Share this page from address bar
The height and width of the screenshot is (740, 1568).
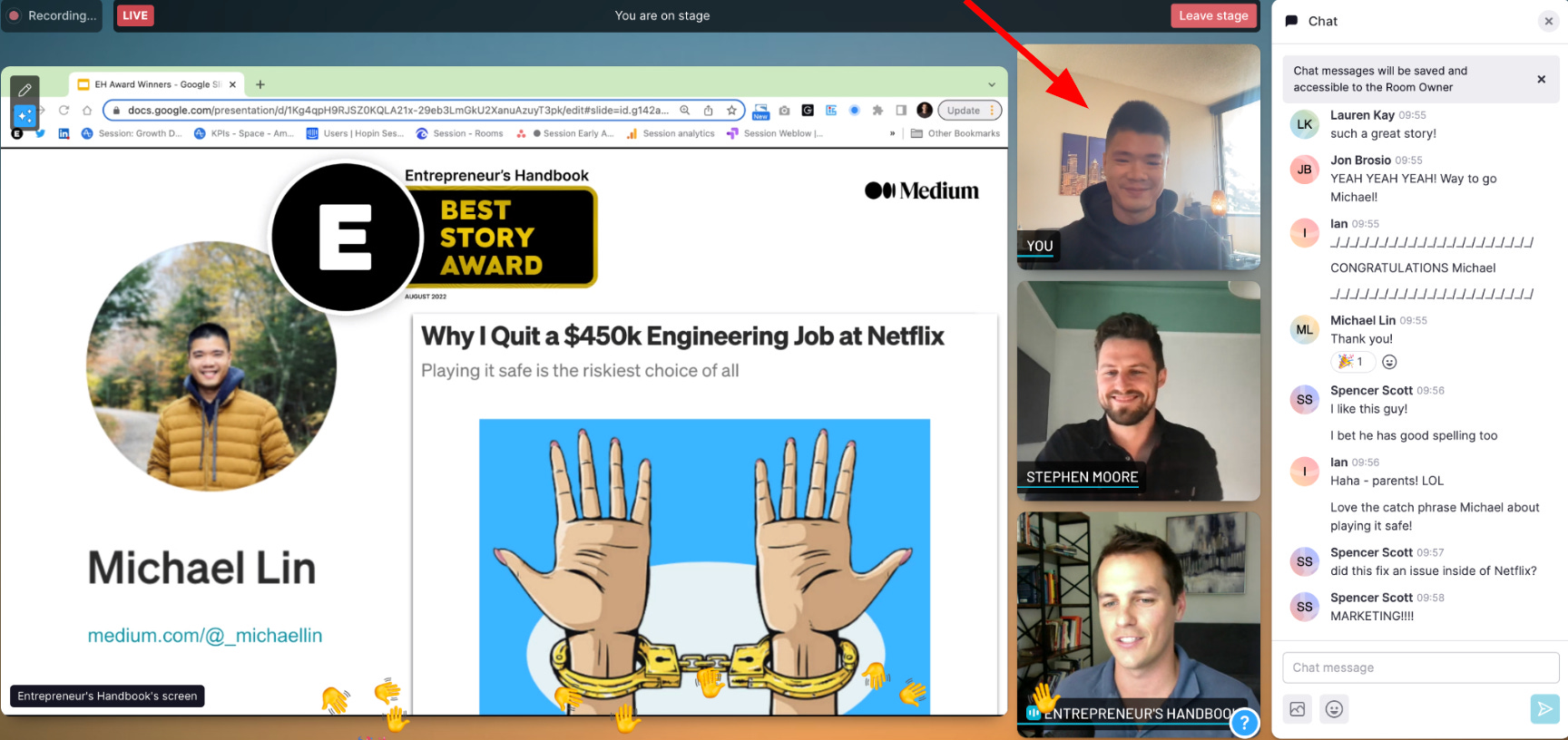(x=709, y=111)
